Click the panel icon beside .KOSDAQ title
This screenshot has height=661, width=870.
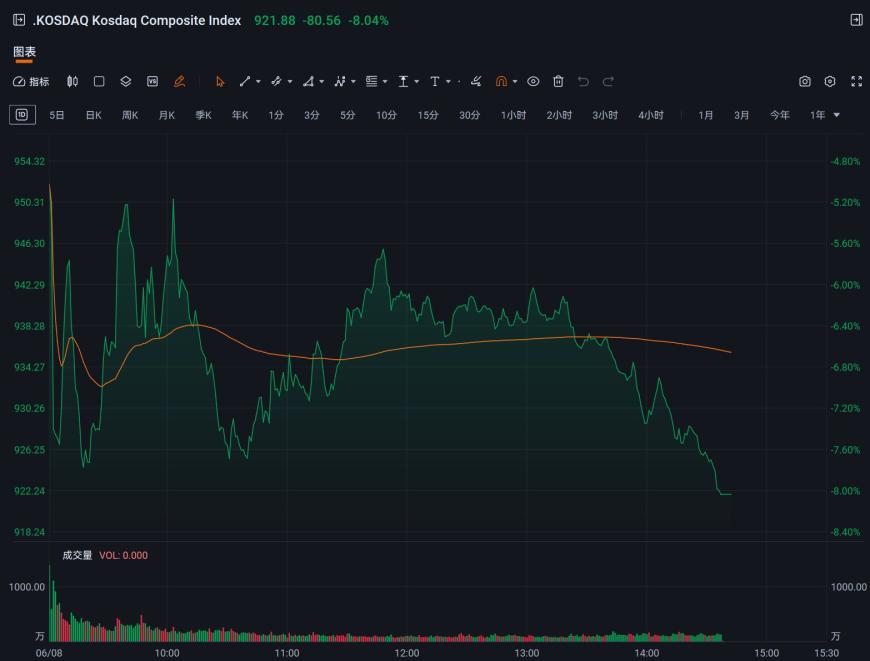pos(19,20)
